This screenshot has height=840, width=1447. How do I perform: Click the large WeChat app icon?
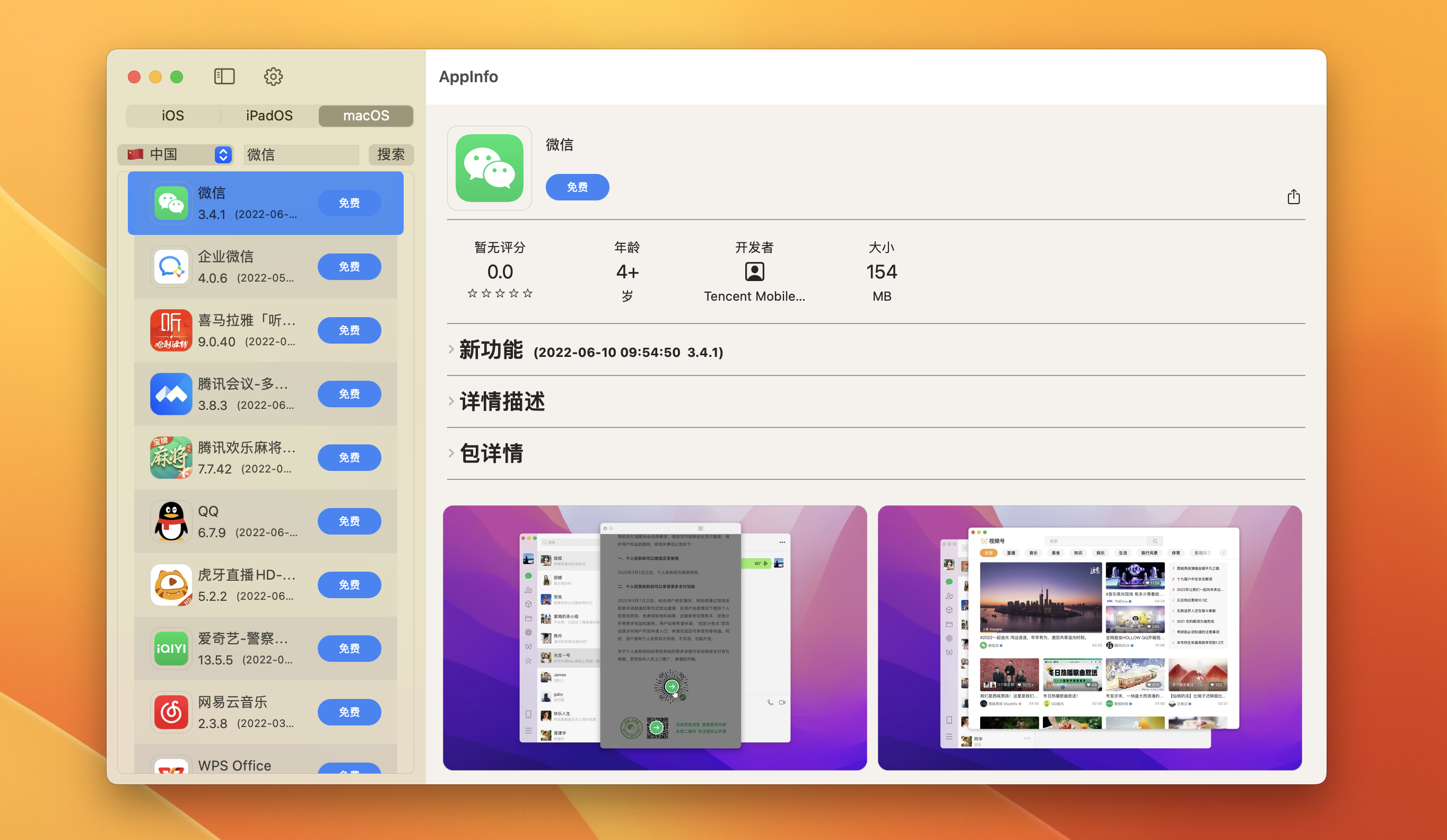(x=489, y=168)
